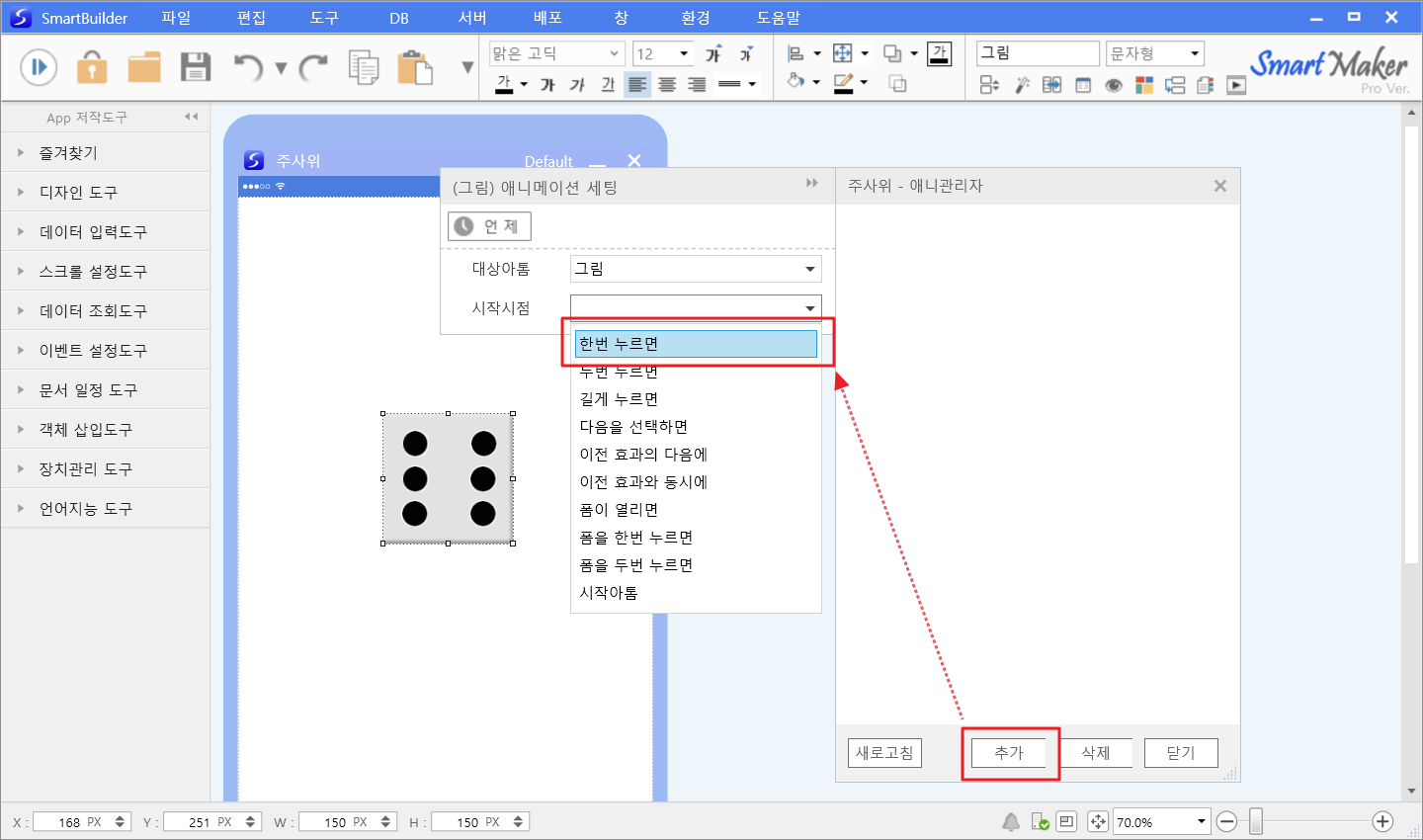Viewport: 1423px width, 840px height.
Task: Click the 닫기 button
Action: [1181, 753]
